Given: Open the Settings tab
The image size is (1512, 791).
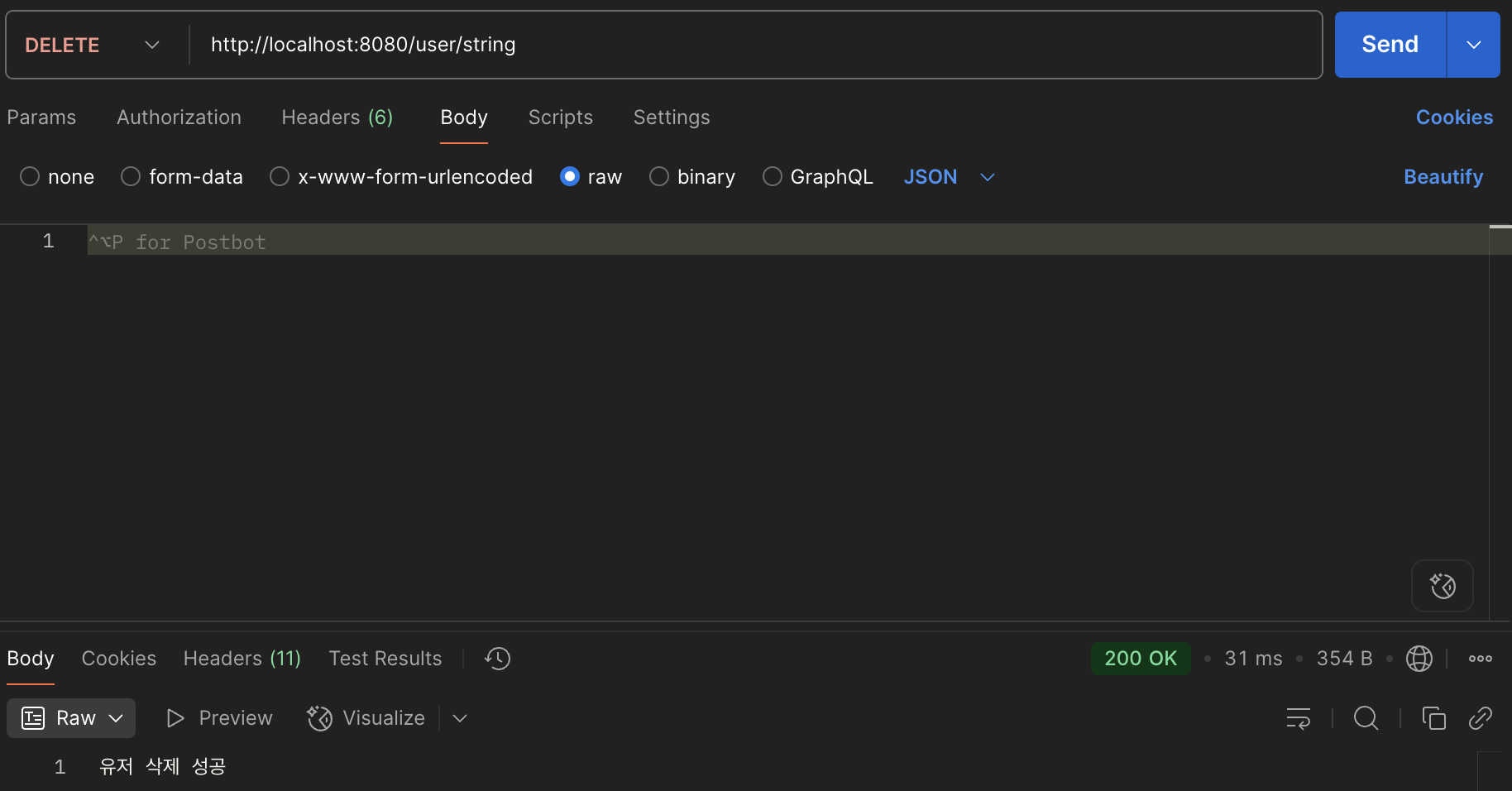Looking at the screenshot, I should (672, 117).
